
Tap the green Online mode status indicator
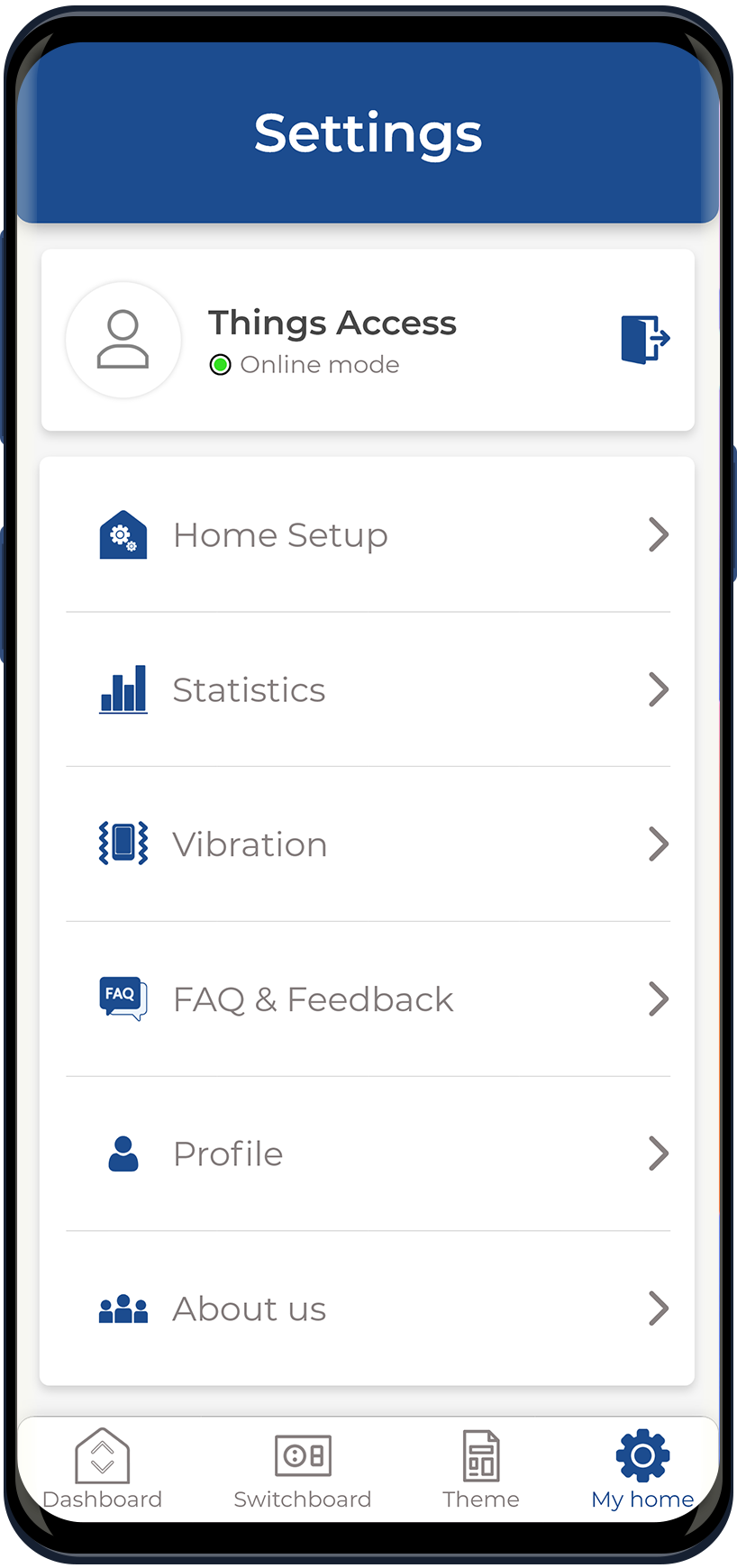221,365
